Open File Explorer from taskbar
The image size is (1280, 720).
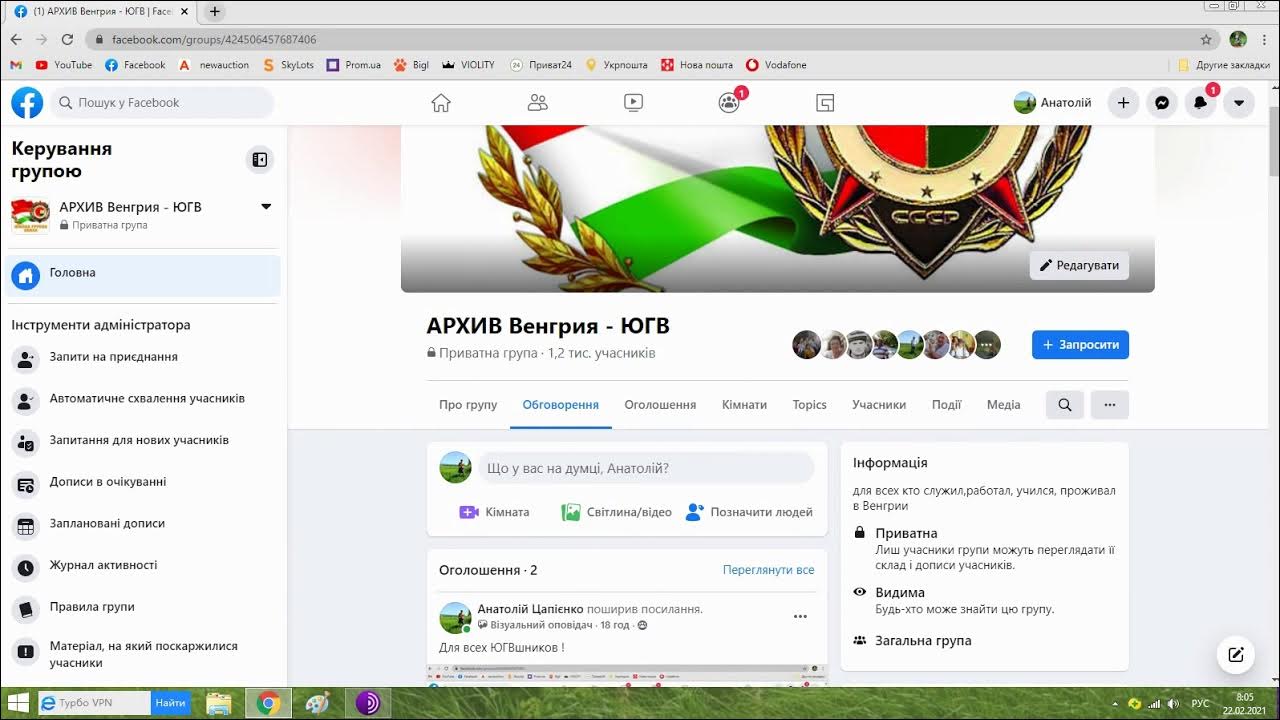tap(219, 703)
